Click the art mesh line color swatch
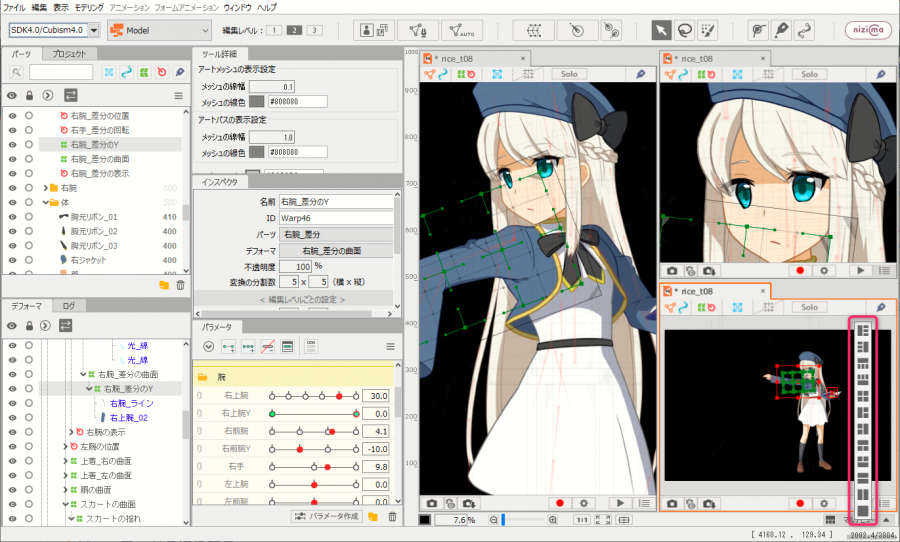 [x=257, y=102]
